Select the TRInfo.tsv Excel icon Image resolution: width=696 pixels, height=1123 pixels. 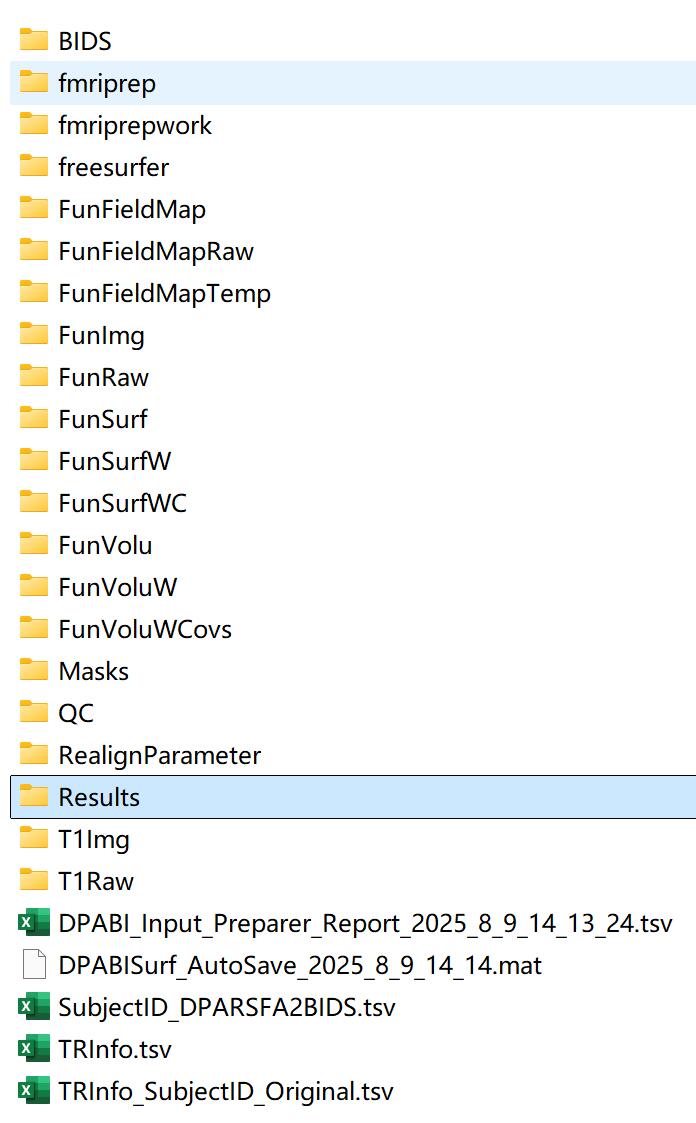[x=34, y=1049]
